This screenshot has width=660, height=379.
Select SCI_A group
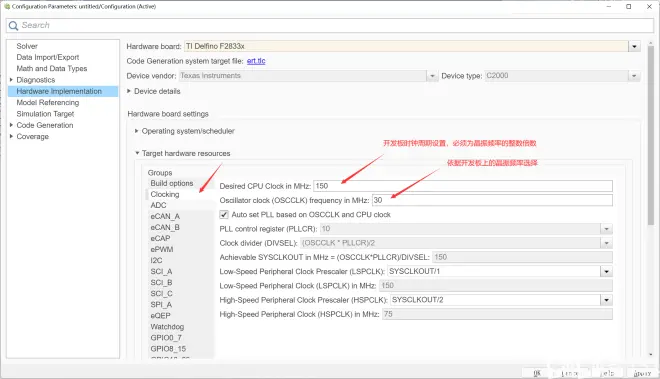tap(161, 272)
